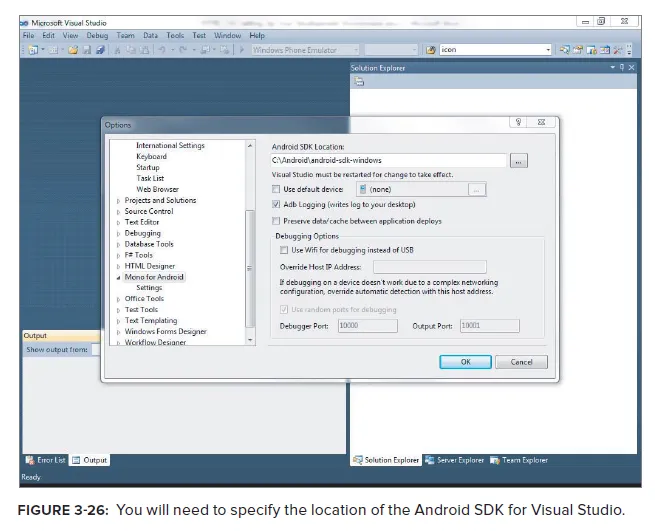The width and height of the screenshot is (655, 531).
Task: Open the Team menu
Action: coord(125,36)
